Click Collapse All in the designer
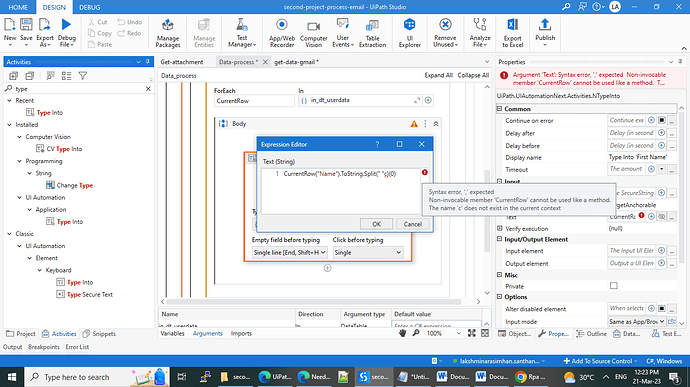This screenshot has height=387, width=690. [x=473, y=75]
